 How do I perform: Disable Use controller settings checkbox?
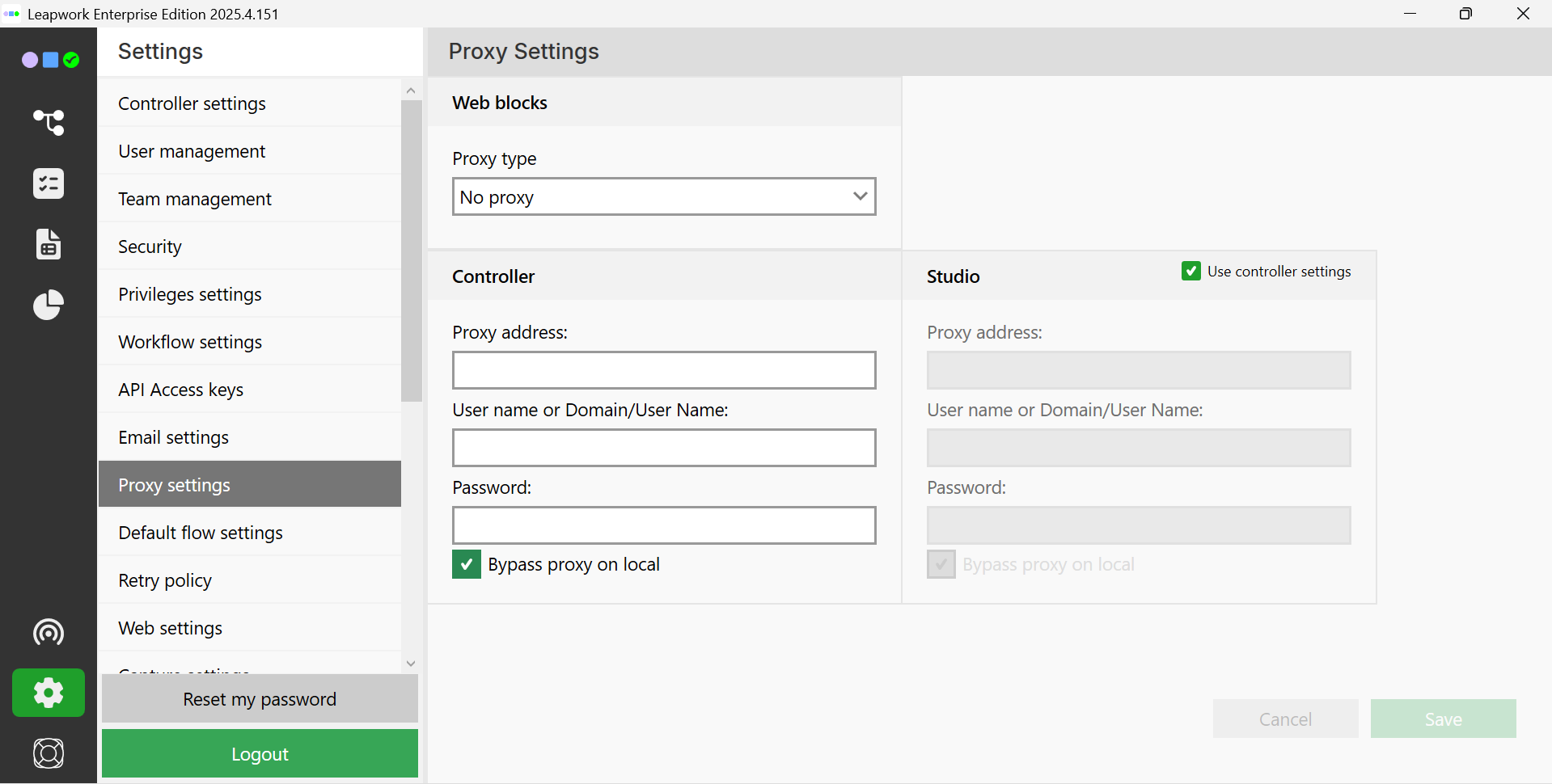[x=1190, y=272]
